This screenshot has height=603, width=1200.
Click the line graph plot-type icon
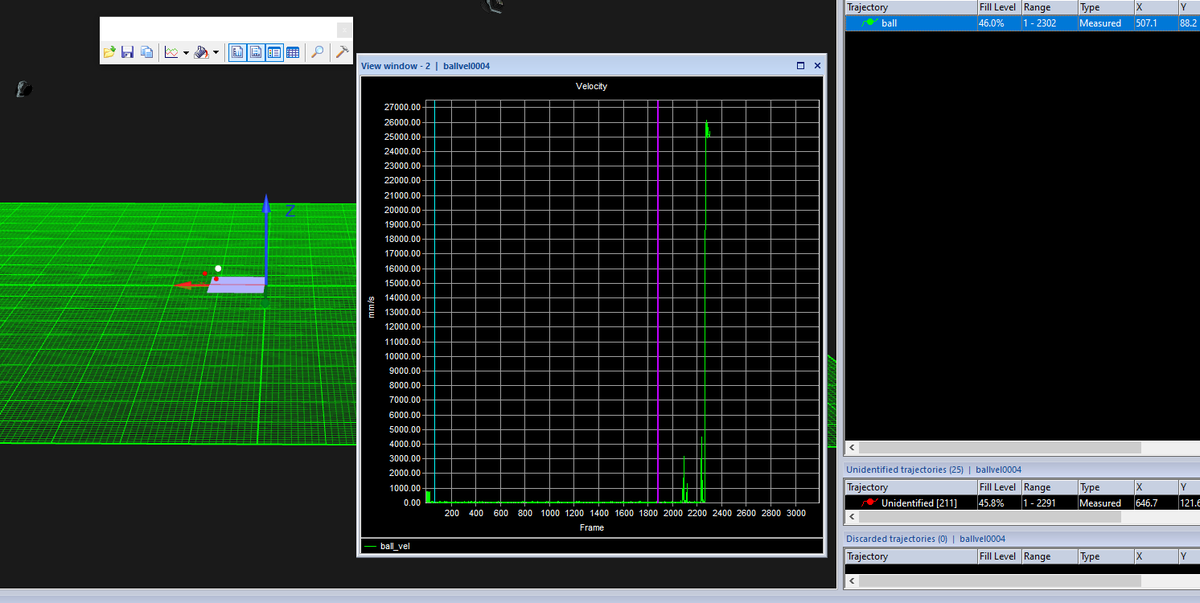[x=171, y=52]
